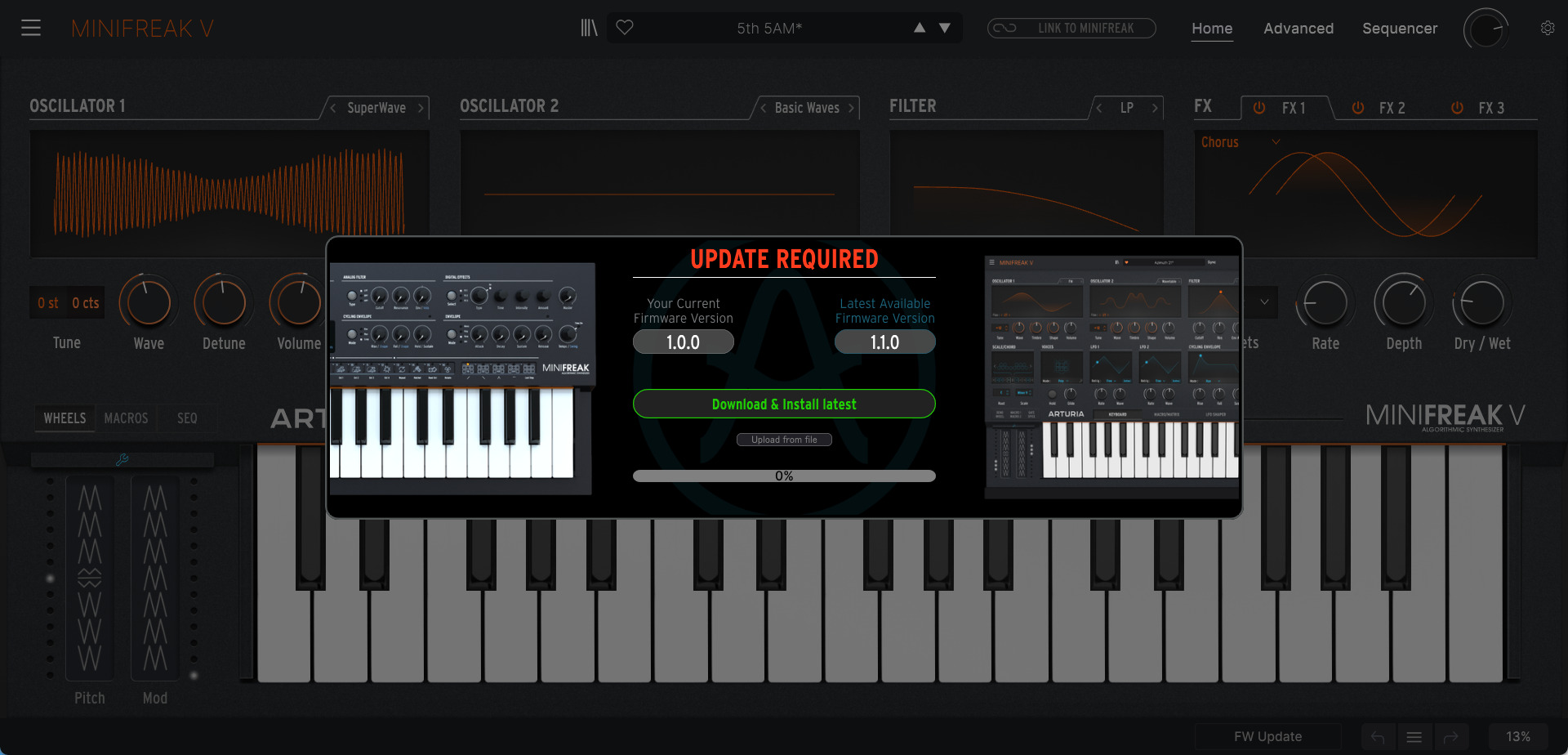Viewport: 1568px width, 755px height.
Task: Click the Dry / Wet knob
Action: coord(1481,303)
